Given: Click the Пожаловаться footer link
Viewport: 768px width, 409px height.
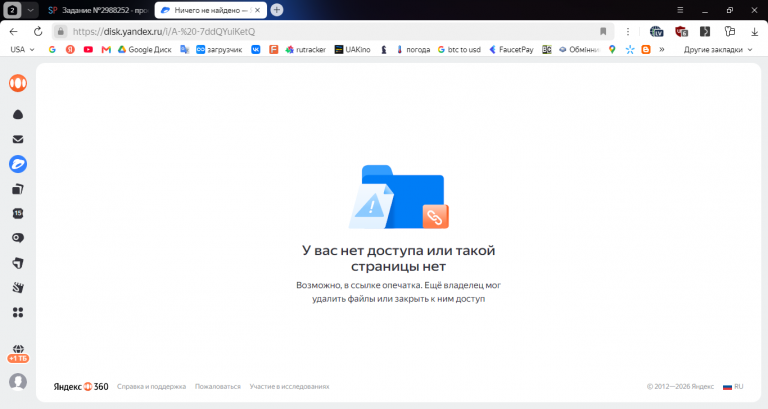Looking at the screenshot, I should point(217,386).
